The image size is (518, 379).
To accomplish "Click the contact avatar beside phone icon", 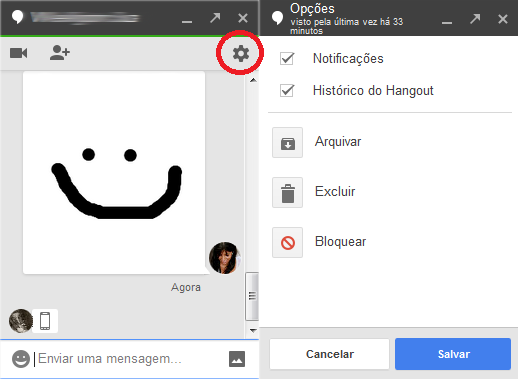I will [x=21, y=321].
